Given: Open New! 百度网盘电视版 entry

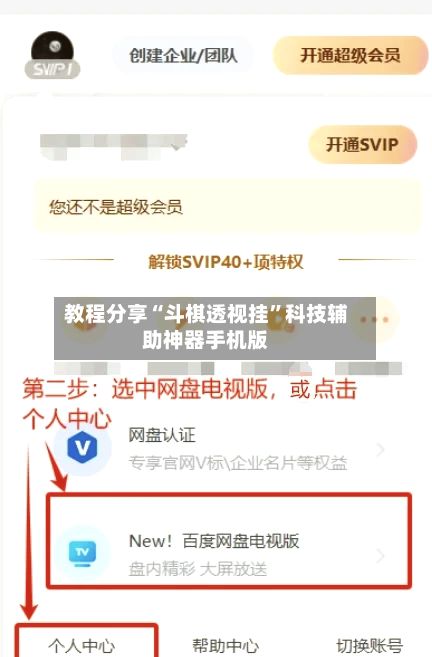Looking at the screenshot, I should (228, 541).
